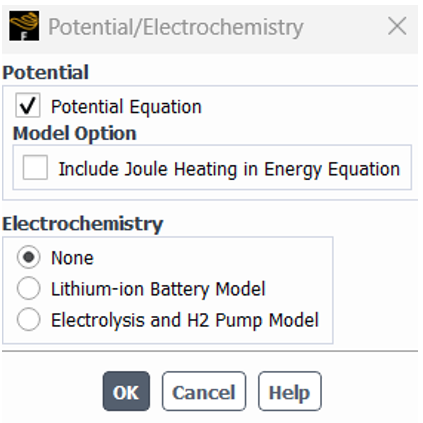Click the "Electrolysis and H2 Pump Model" label
The height and width of the screenshot is (423, 423).
click(x=185, y=320)
